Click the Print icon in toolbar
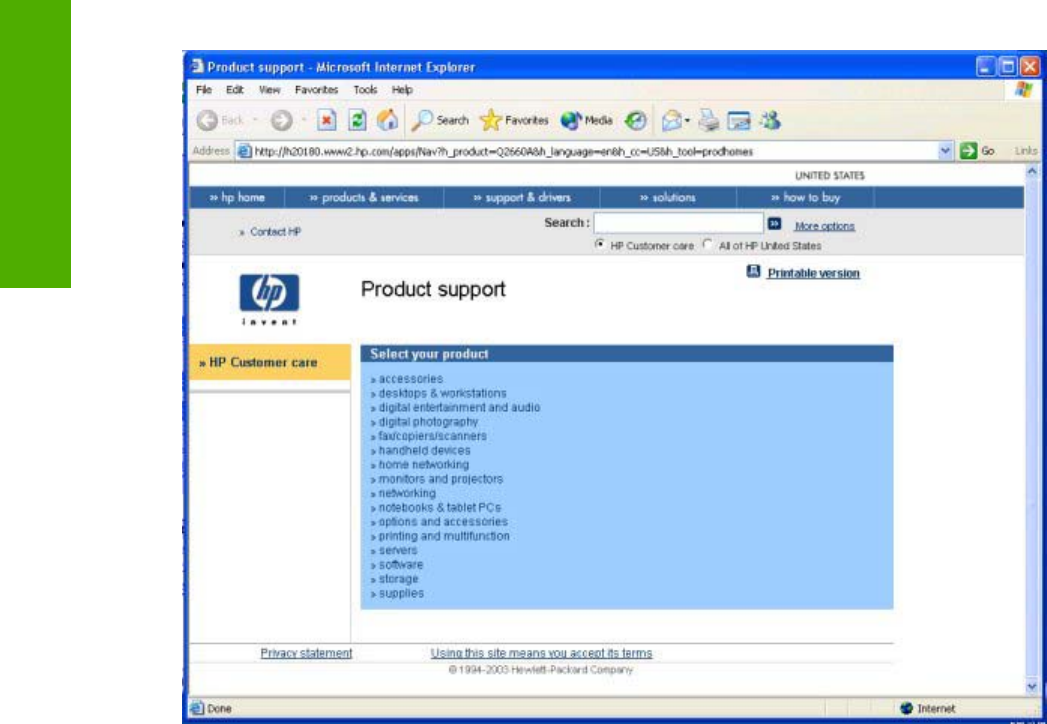The height and width of the screenshot is (724, 1047). point(709,121)
